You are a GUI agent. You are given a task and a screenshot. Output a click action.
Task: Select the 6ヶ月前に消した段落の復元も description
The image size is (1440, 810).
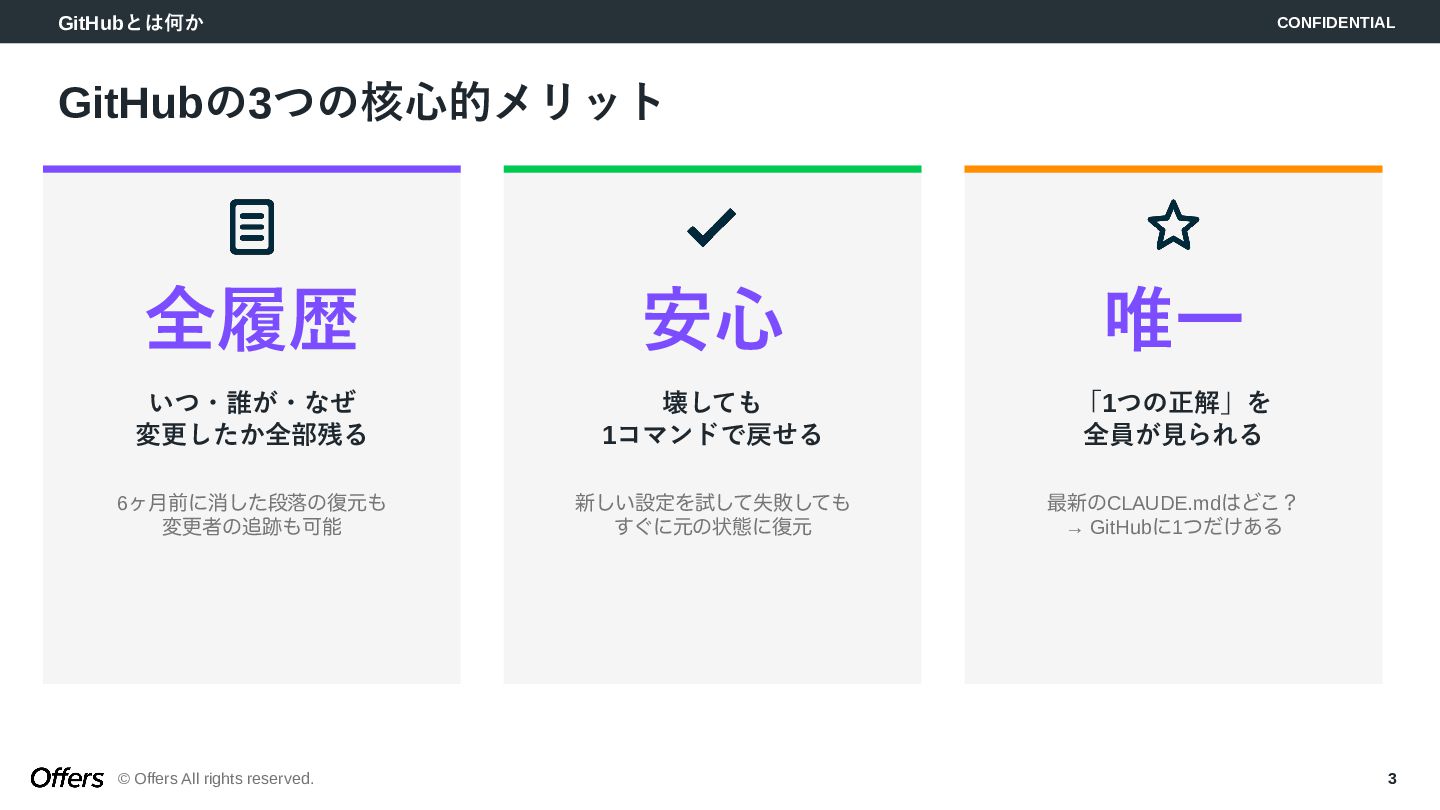point(252,502)
